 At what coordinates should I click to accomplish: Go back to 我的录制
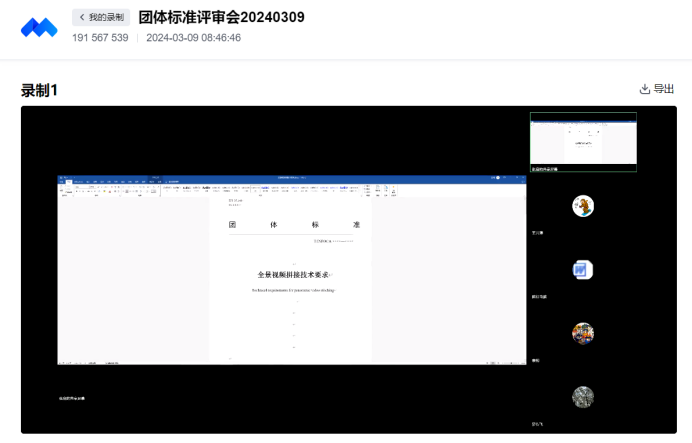coord(101,17)
